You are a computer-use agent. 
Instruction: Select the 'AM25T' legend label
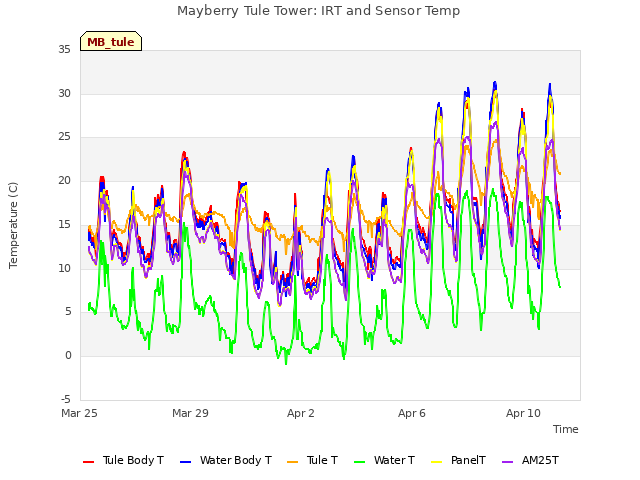coord(540,460)
